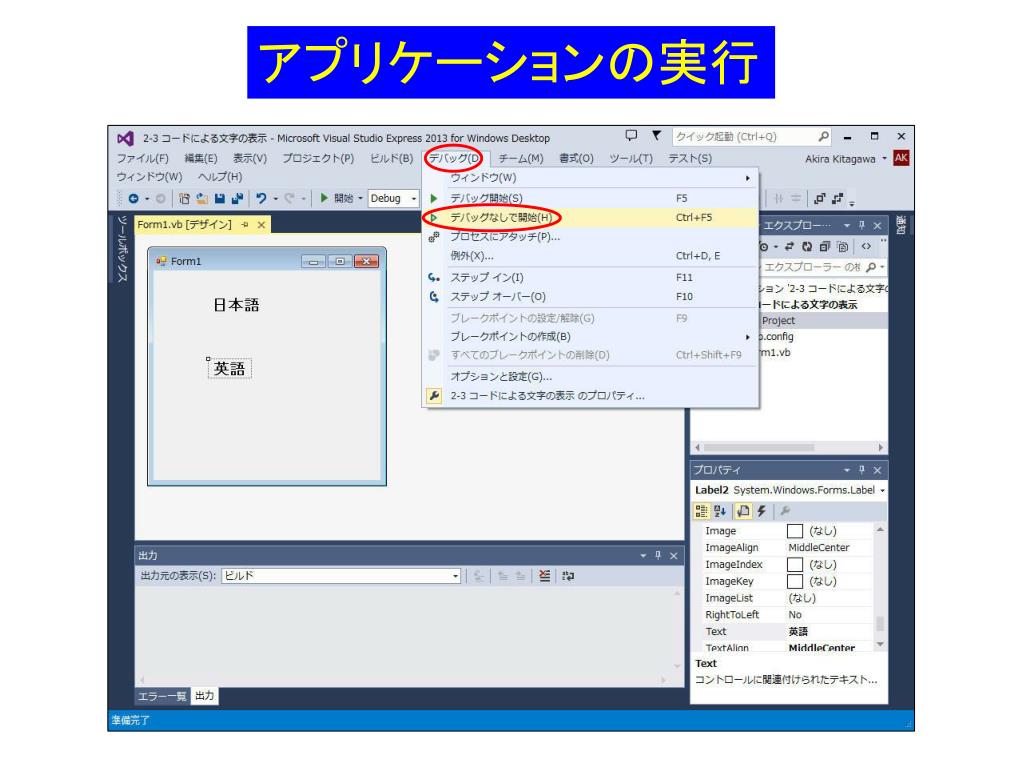
Task: Click Solution Explorer refresh icon
Action: 807,247
